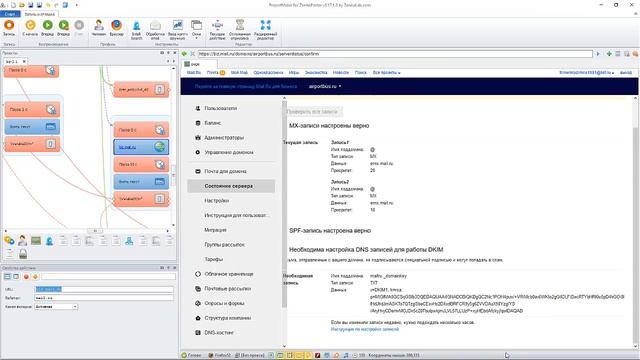Click the new document icon in quick access bar

point(13,5)
